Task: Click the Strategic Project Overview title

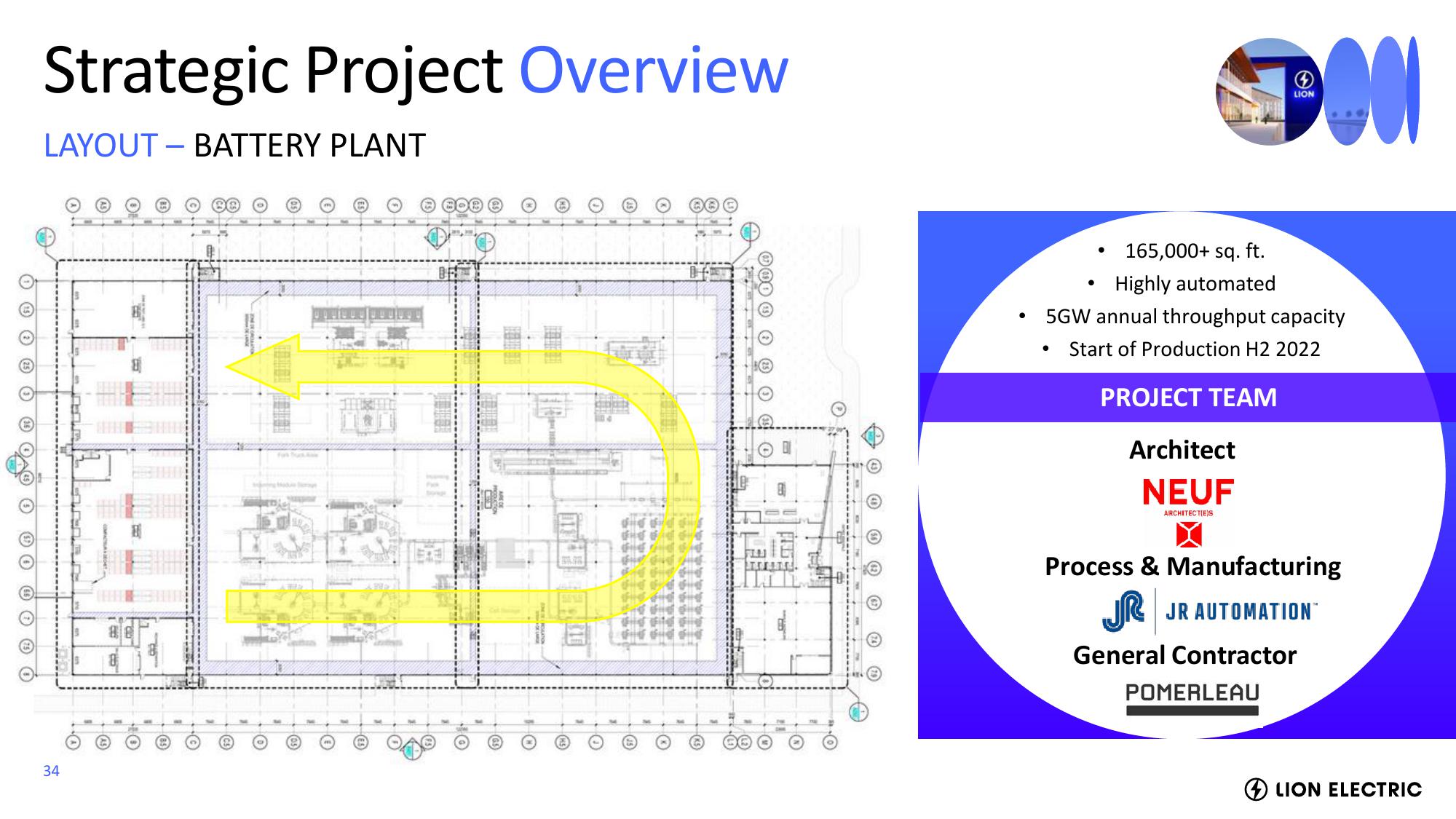Action: (x=416, y=71)
